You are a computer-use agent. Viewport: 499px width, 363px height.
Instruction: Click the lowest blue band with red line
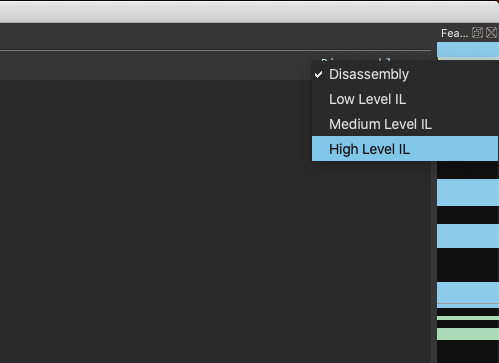468,295
